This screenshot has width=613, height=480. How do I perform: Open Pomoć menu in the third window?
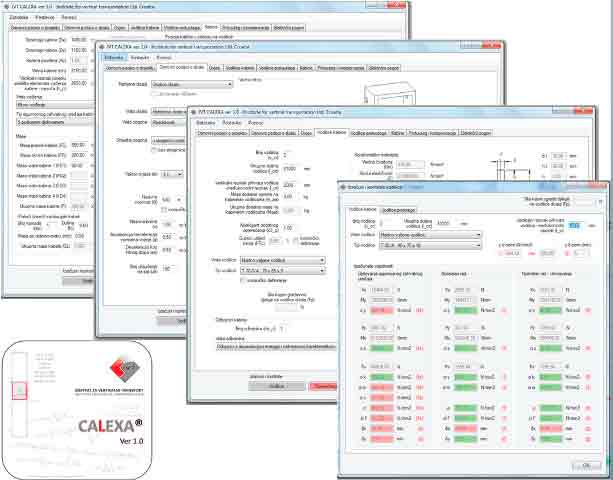[256, 123]
